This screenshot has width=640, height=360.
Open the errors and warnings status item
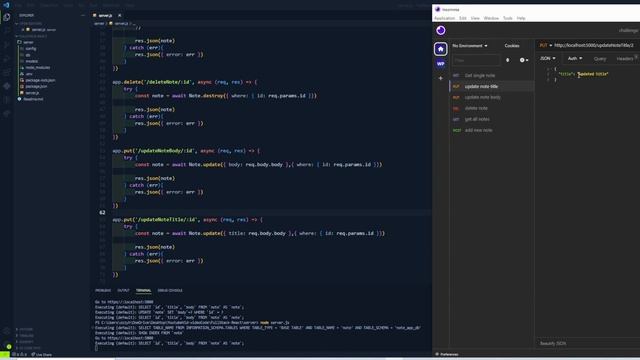[20, 354]
